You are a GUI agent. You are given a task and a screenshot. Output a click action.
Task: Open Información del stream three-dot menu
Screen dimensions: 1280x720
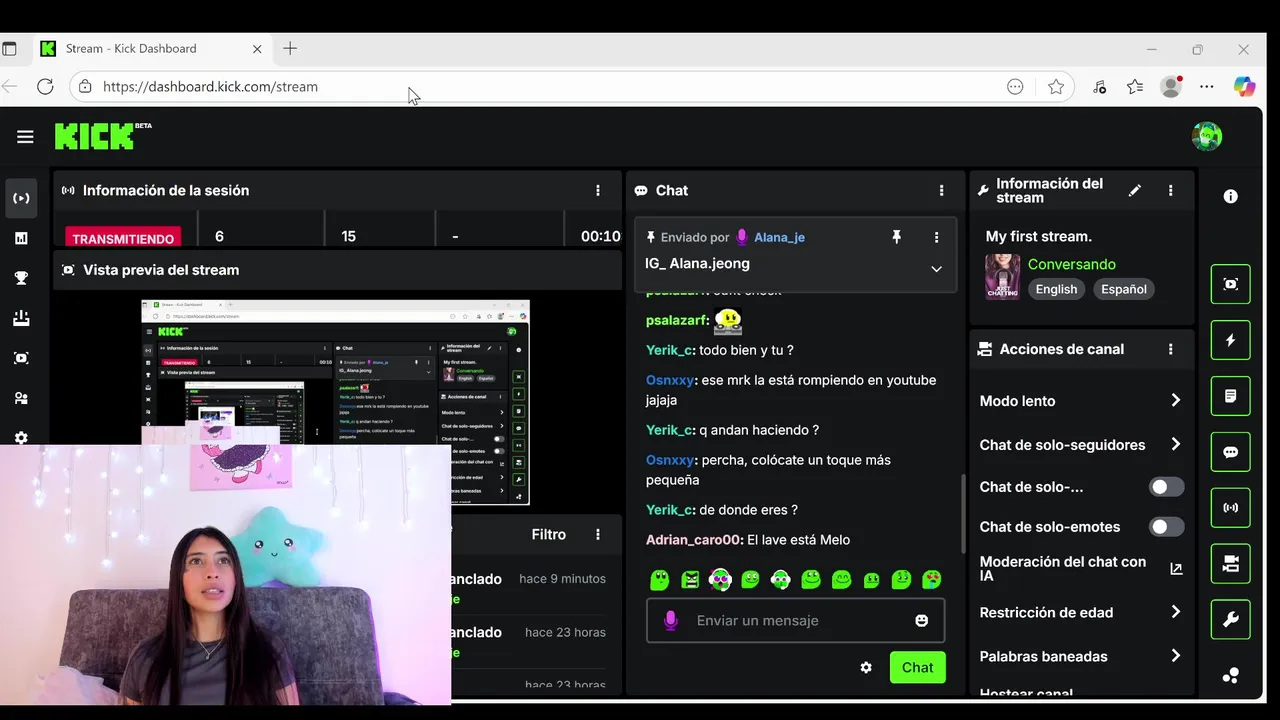click(x=1171, y=190)
